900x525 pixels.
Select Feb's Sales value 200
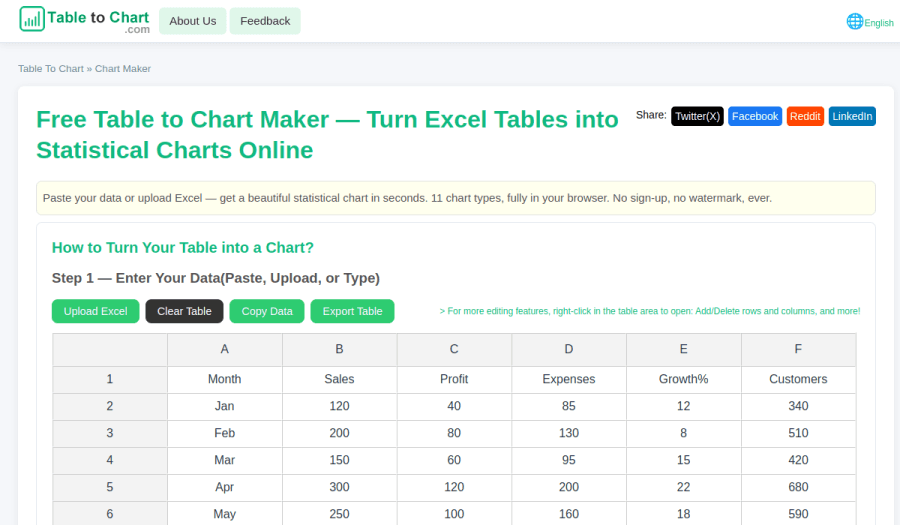click(x=339, y=433)
